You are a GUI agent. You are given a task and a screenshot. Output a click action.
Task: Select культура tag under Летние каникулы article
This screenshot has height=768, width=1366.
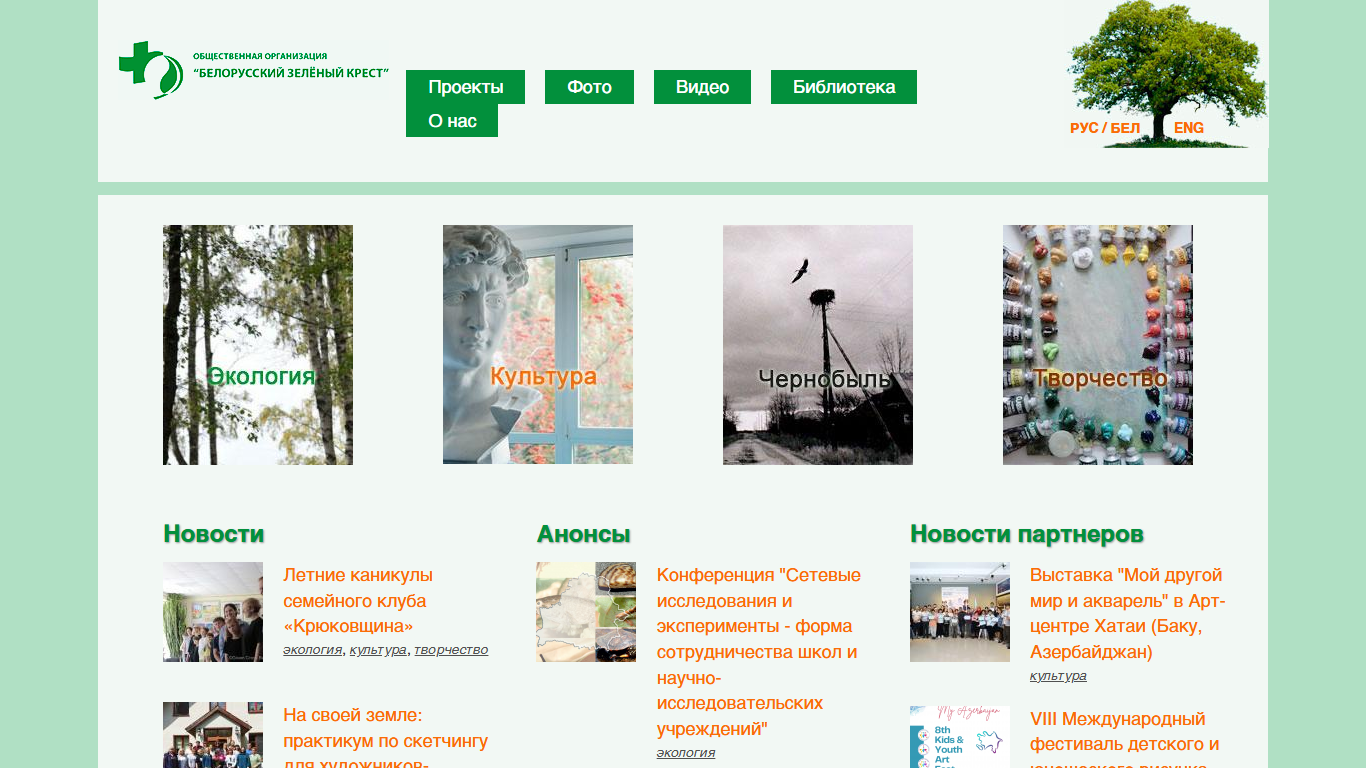tap(378, 650)
